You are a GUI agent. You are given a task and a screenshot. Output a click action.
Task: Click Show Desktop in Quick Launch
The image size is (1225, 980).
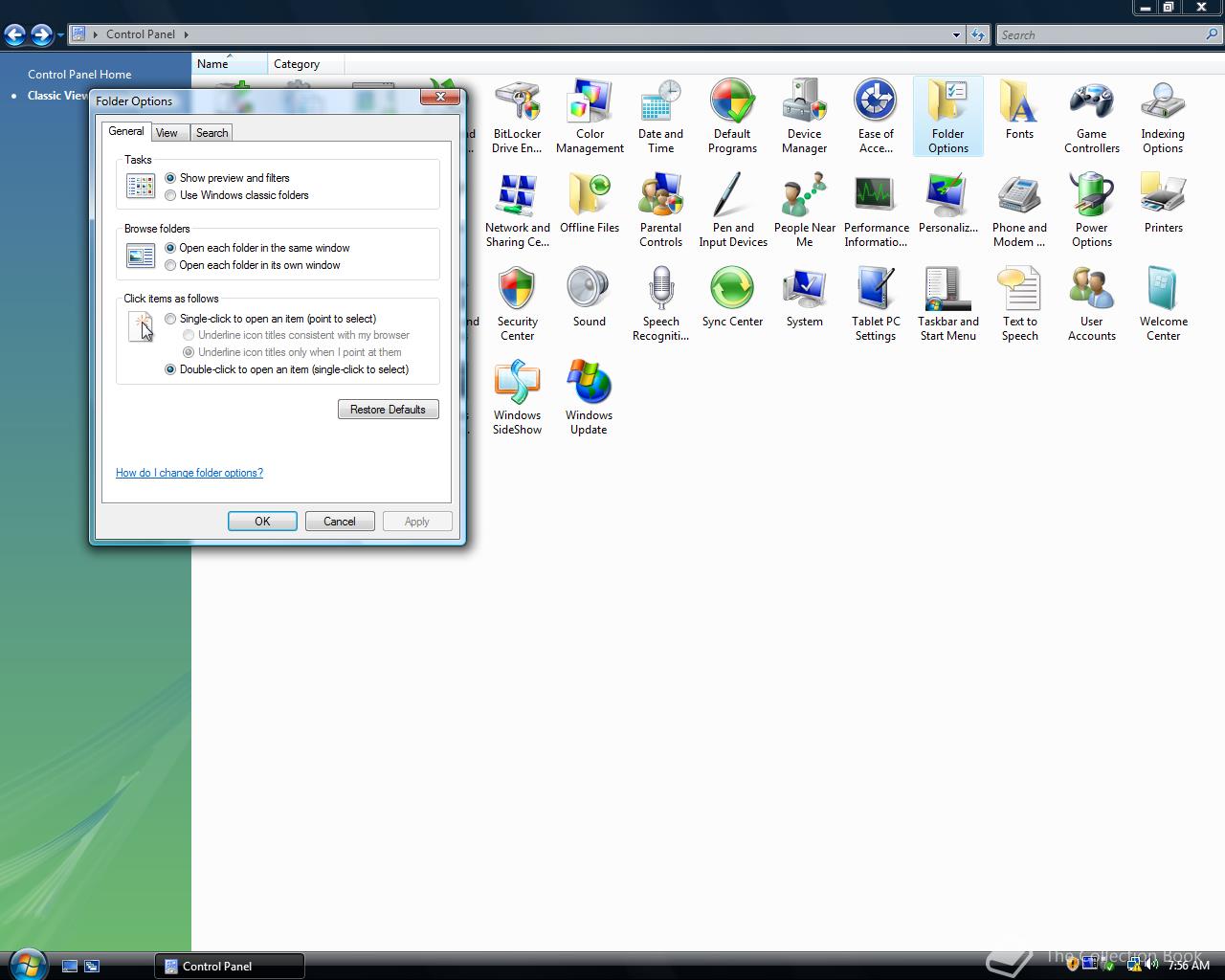70,967
